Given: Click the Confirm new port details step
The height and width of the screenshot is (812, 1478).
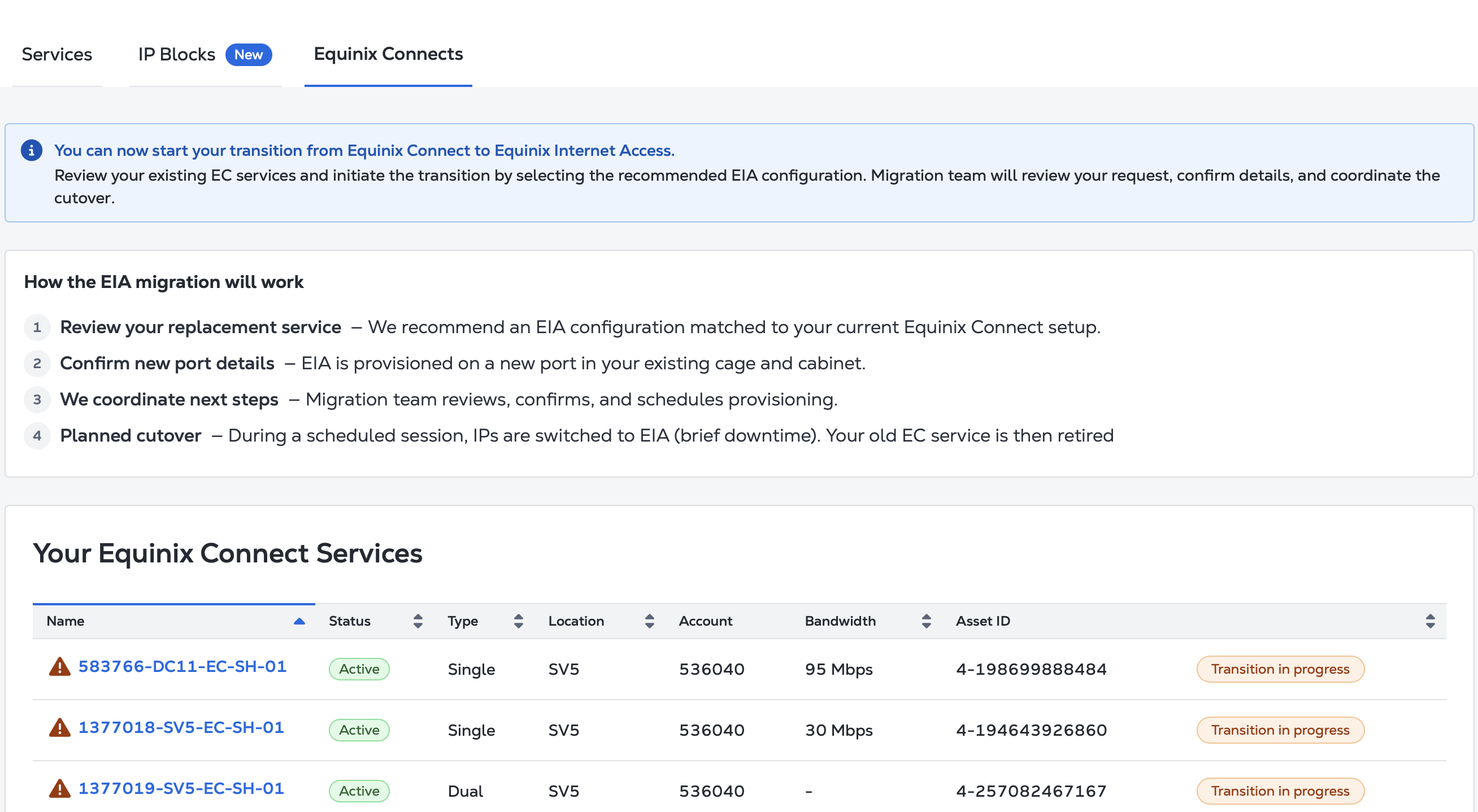Looking at the screenshot, I should coord(167,363).
